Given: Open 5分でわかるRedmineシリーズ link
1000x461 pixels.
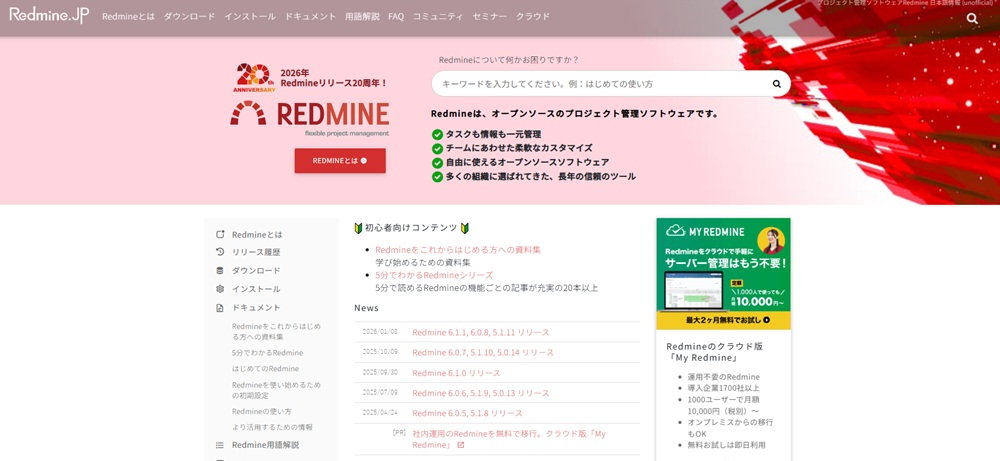Looking at the screenshot, I should tap(434, 275).
